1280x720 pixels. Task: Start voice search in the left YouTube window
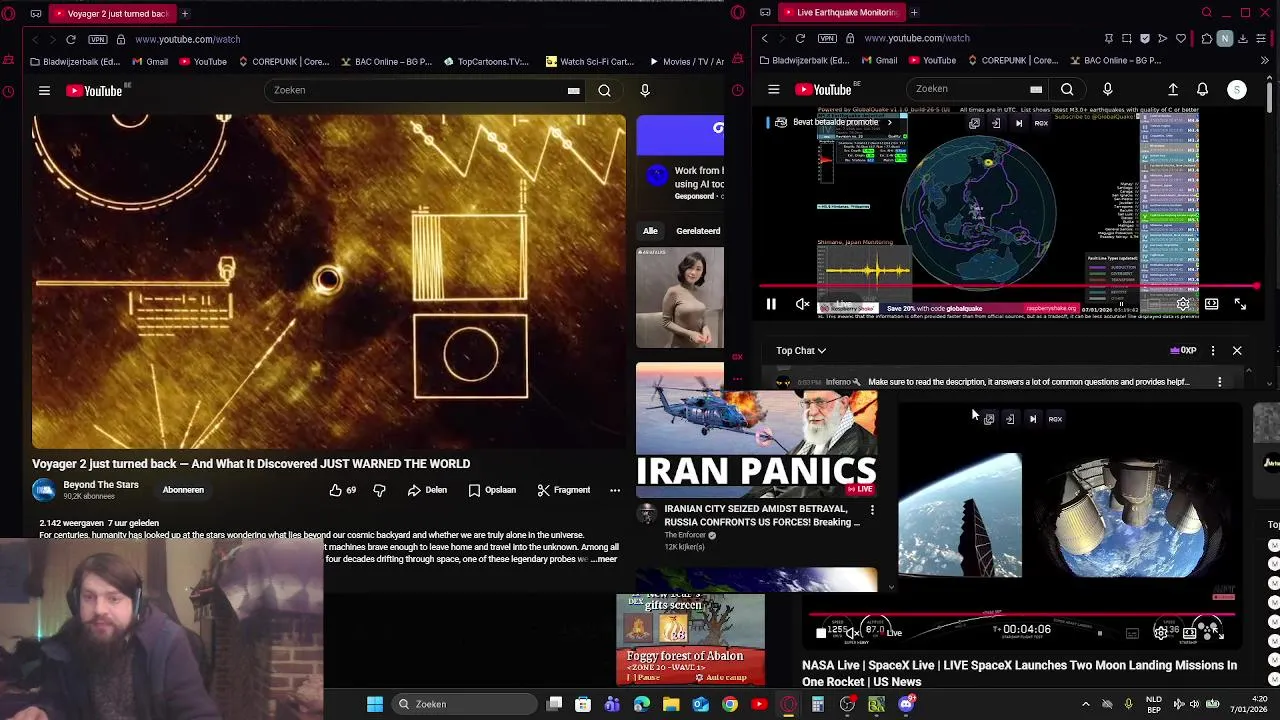coord(645,91)
